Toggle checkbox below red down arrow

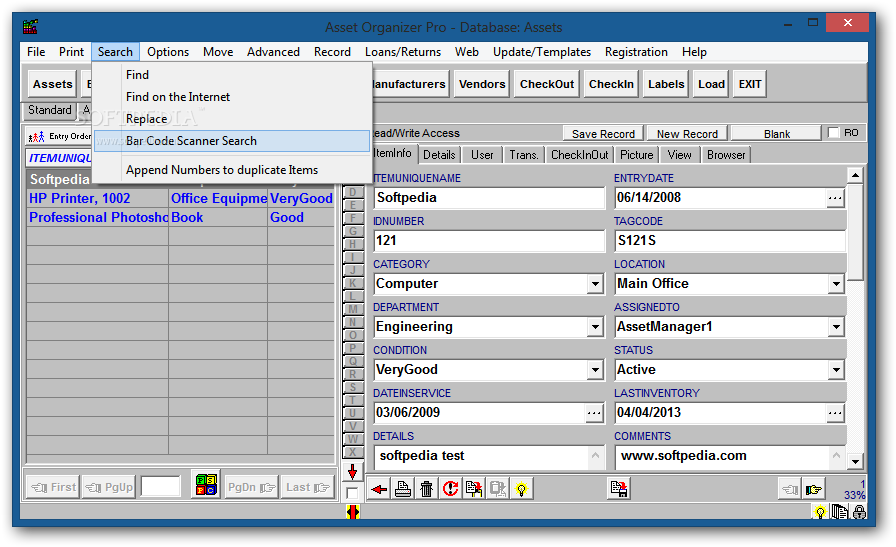(352, 493)
